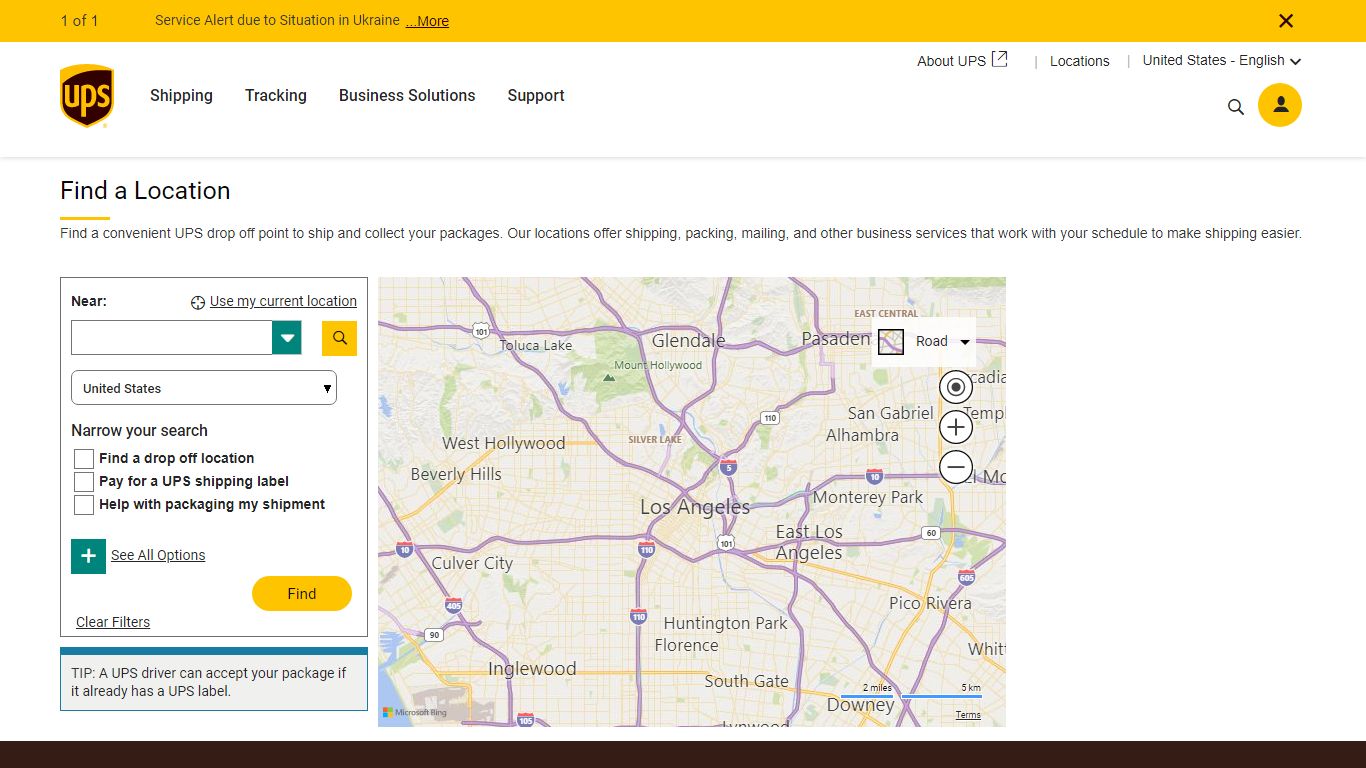Viewport: 1366px width, 768px height.
Task: Open the Shipping menu
Action: (181, 96)
